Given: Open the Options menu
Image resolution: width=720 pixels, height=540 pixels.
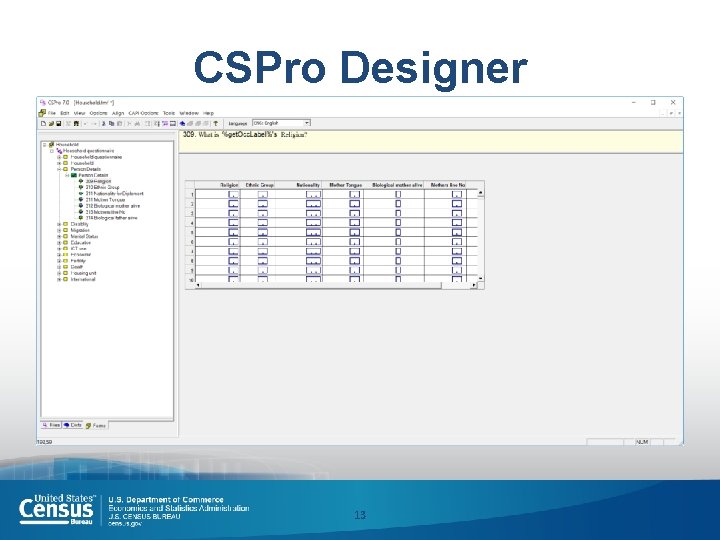Looking at the screenshot, I should tap(98, 113).
